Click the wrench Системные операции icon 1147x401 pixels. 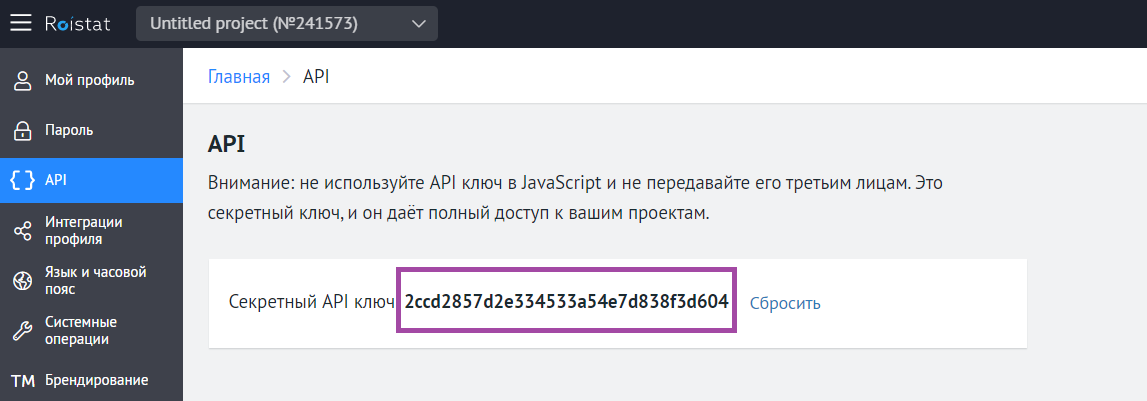22,331
